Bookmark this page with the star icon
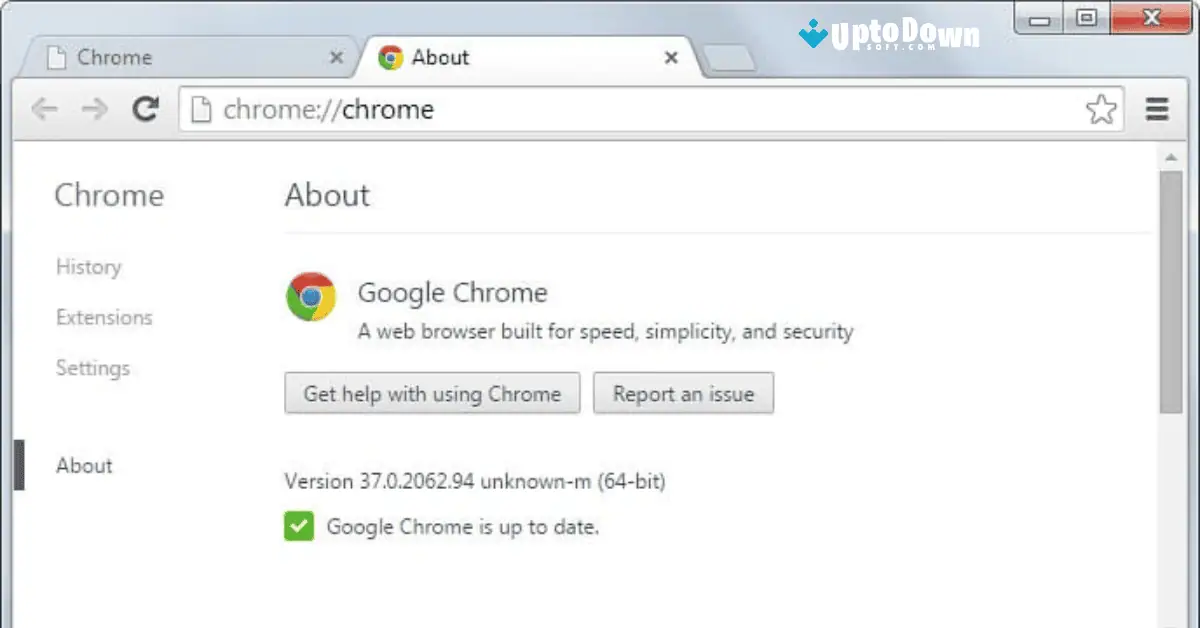Screen dimensions: 1200x628 pyautogui.click(x=1102, y=109)
